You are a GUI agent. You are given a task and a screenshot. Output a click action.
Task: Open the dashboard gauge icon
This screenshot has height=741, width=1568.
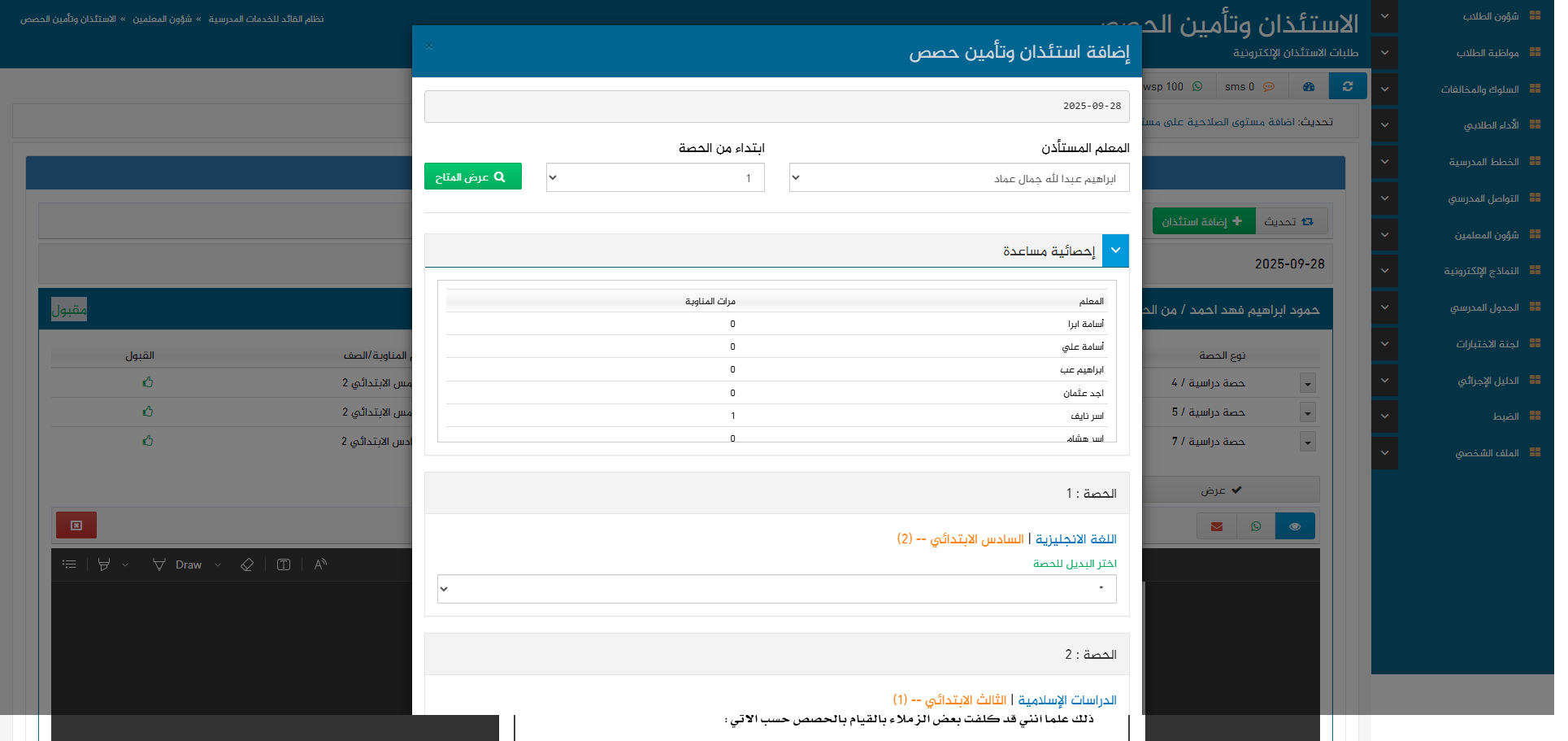click(1308, 86)
